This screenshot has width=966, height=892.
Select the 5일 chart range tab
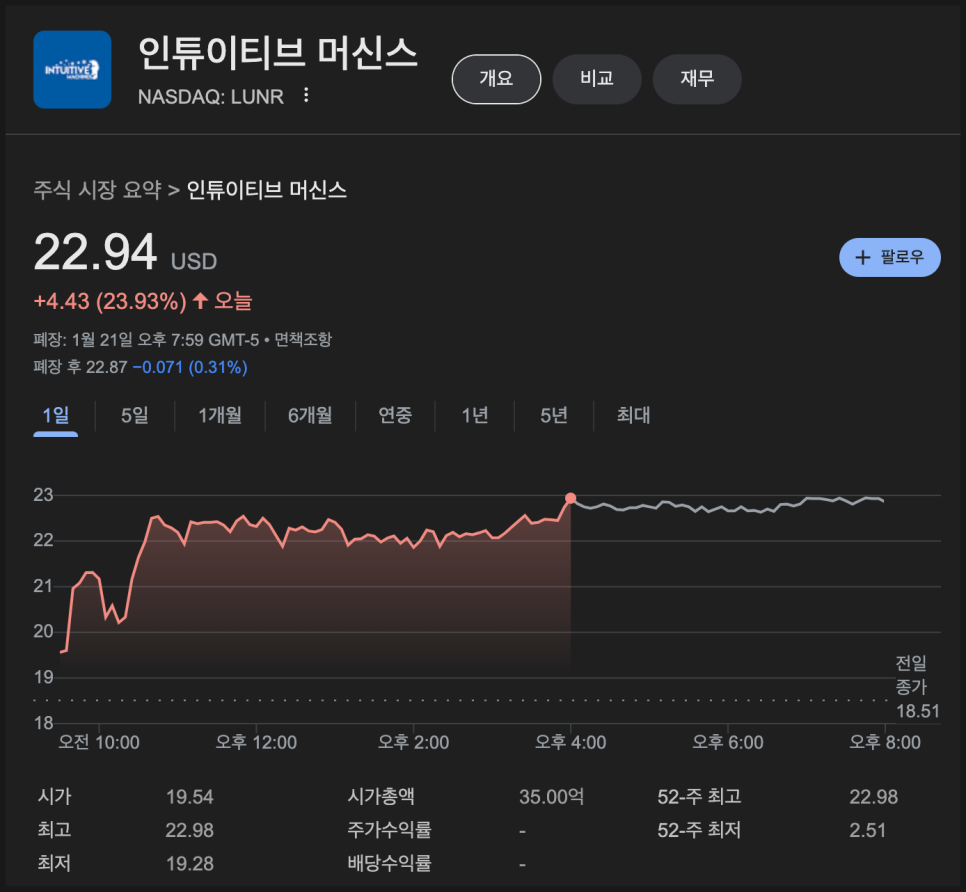pos(135,416)
